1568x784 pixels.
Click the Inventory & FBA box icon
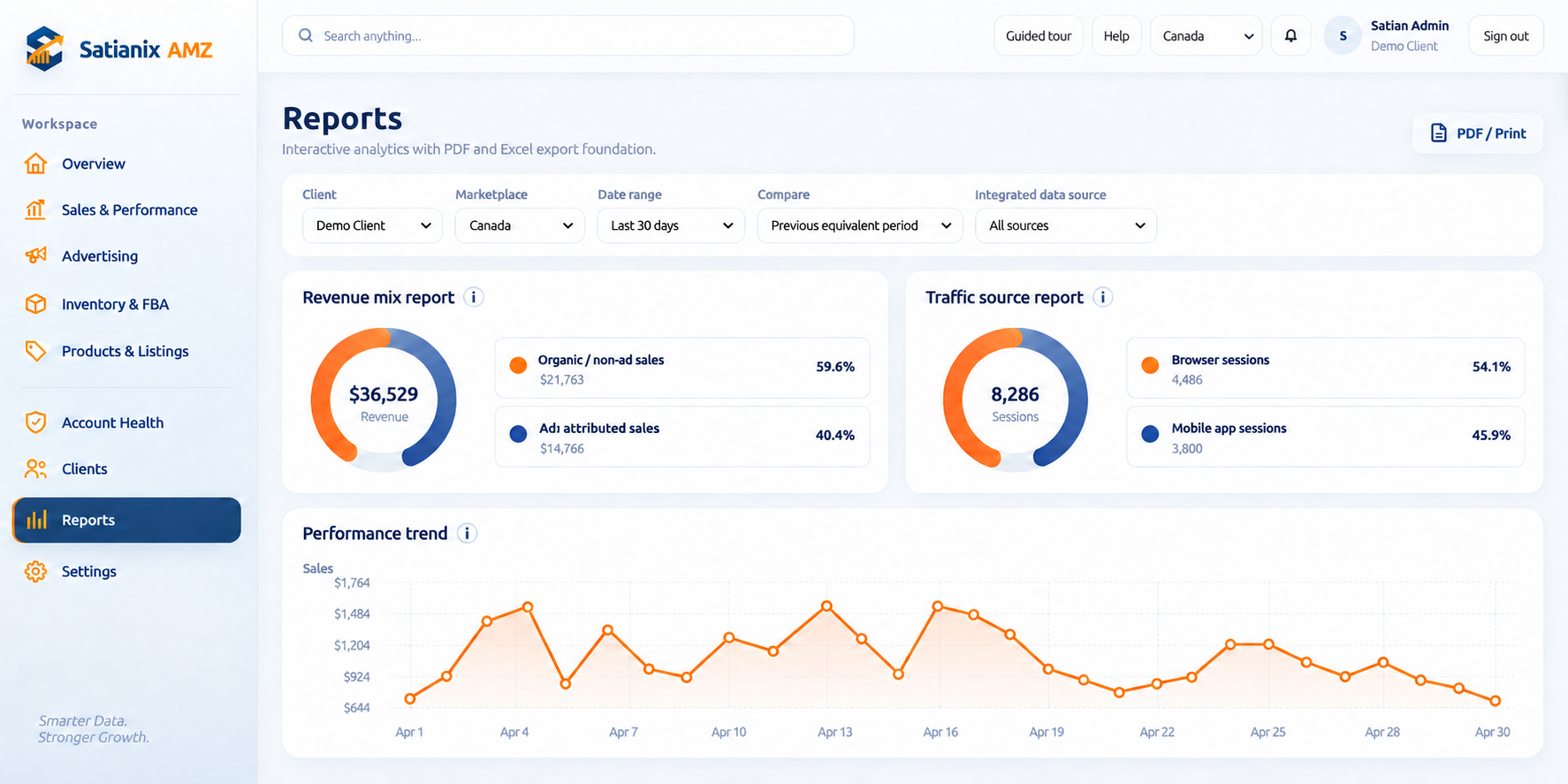coord(35,304)
